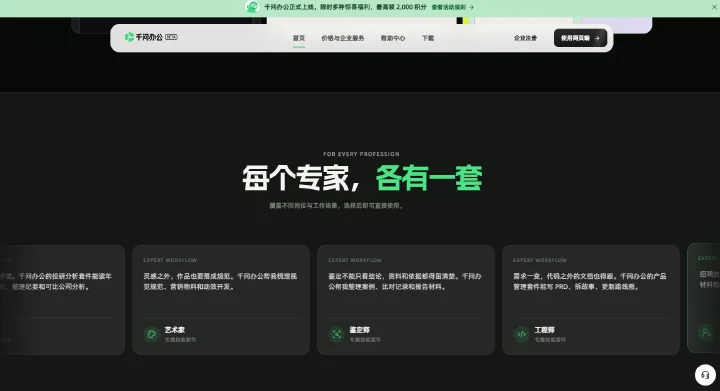
Task: Select the 艺术家 card title
Action: pyautogui.click(x=174, y=330)
